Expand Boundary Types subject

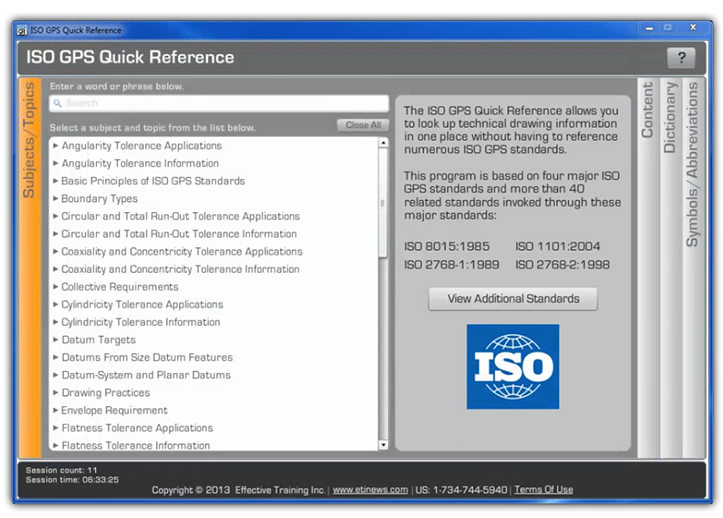(99, 199)
